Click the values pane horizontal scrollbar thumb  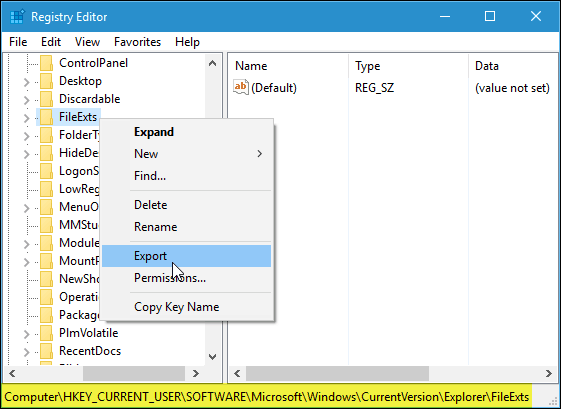[x=337, y=374]
